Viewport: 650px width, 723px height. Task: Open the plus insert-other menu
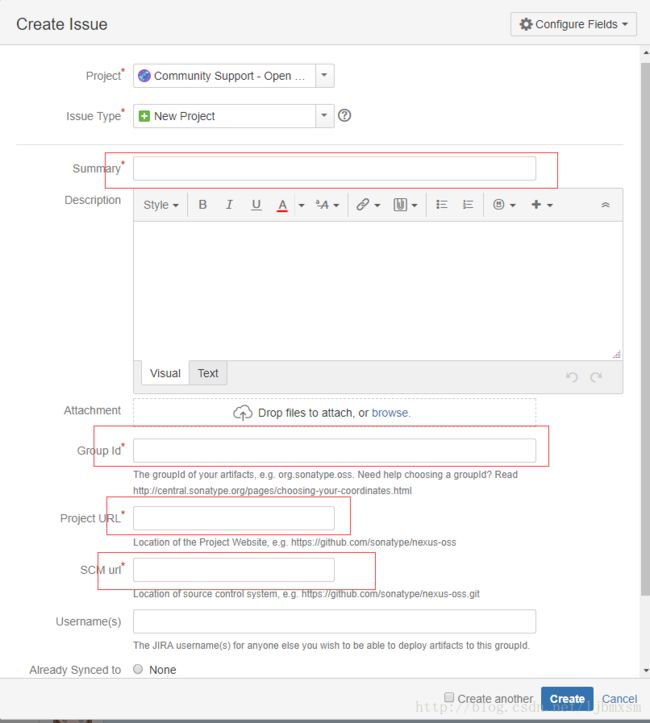click(542, 205)
